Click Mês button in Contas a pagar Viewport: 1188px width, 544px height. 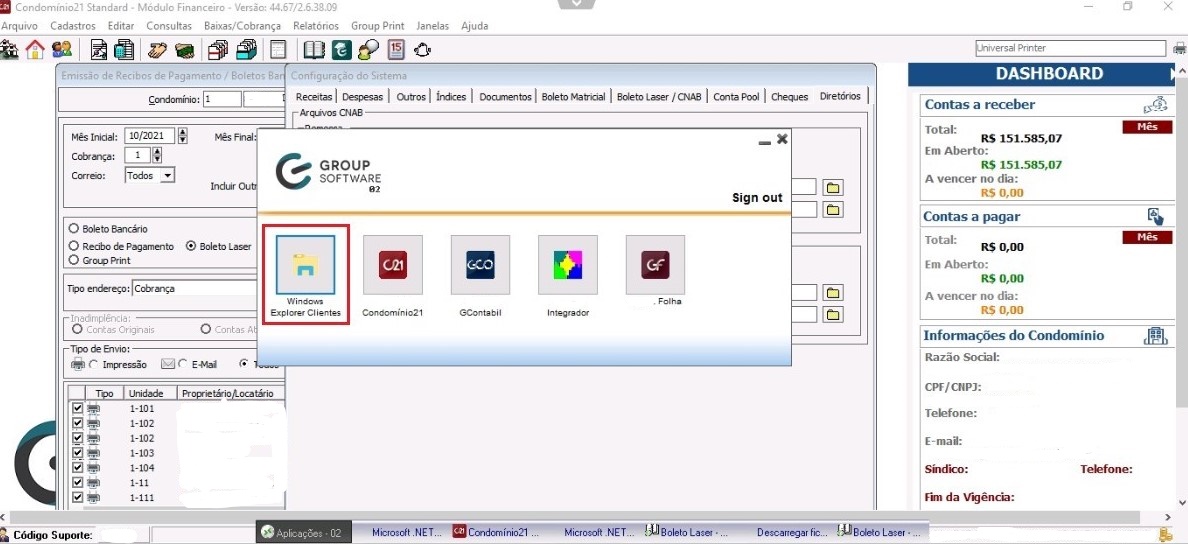tap(1148, 238)
